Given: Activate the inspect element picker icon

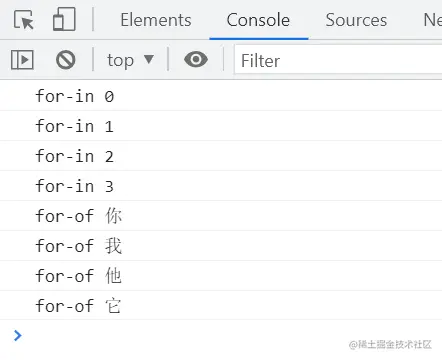Looking at the screenshot, I should tap(24, 20).
